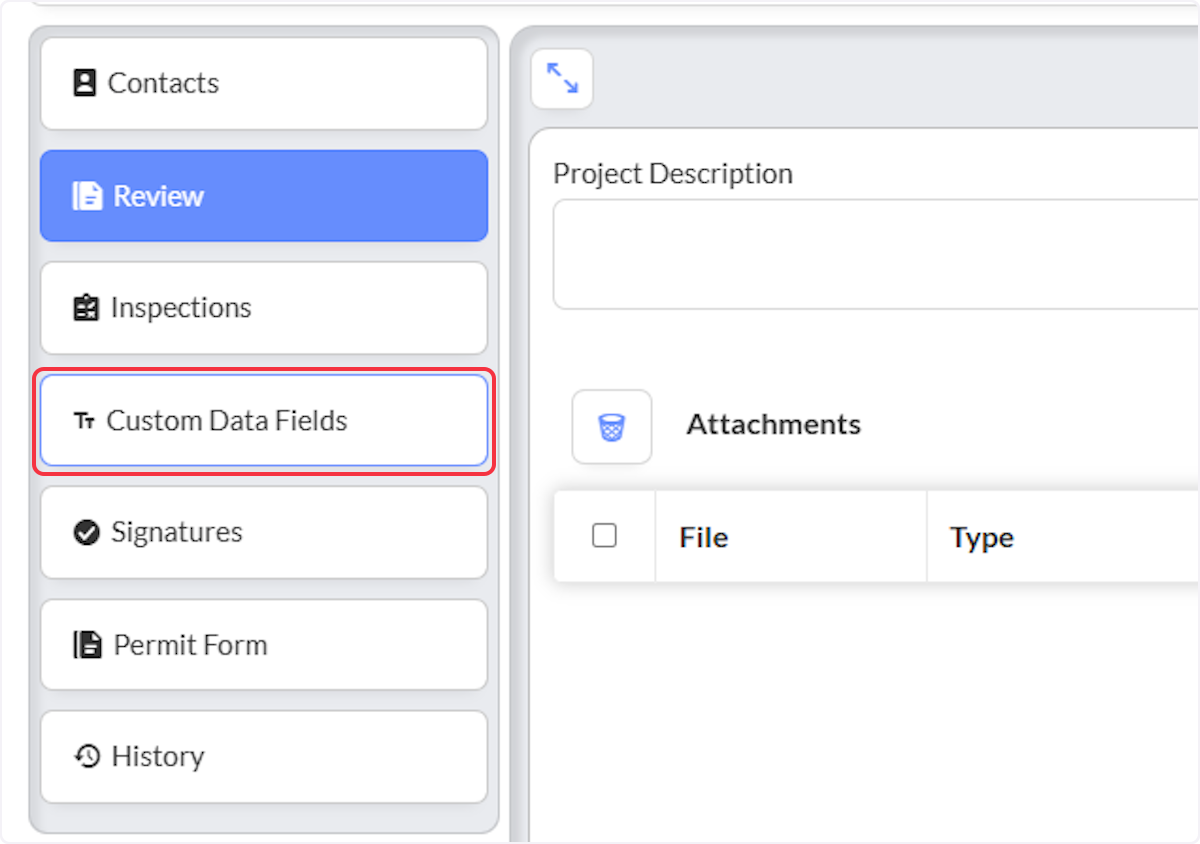The width and height of the screenshot is (1200, 844).
Task: Click the Attachments heading
Action: (773, 424)
